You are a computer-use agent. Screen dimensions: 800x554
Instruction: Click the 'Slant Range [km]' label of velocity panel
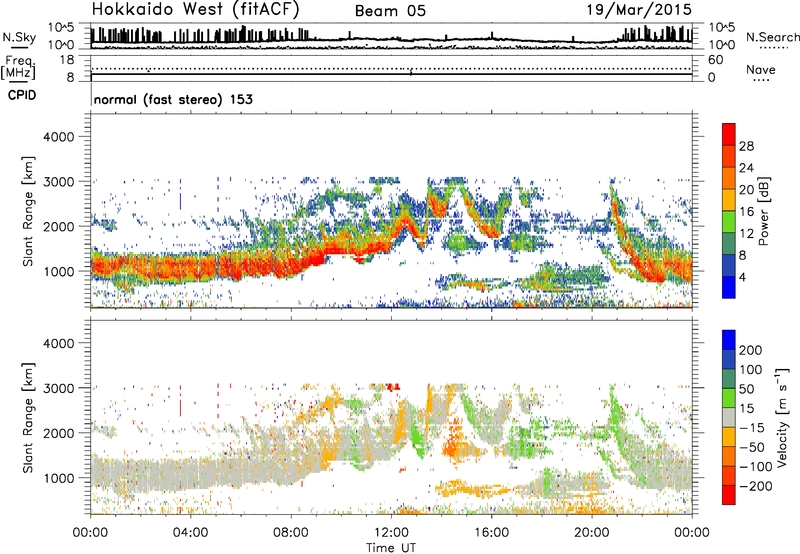point(28,418)
